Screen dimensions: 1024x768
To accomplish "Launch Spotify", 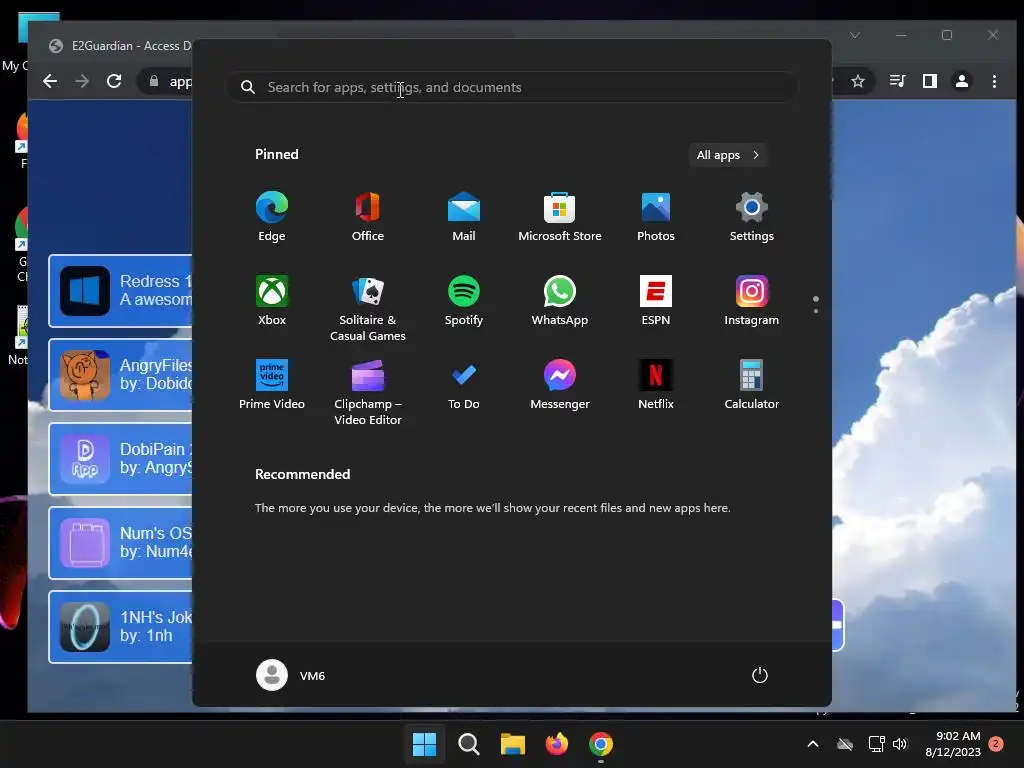I will [464, 301].
